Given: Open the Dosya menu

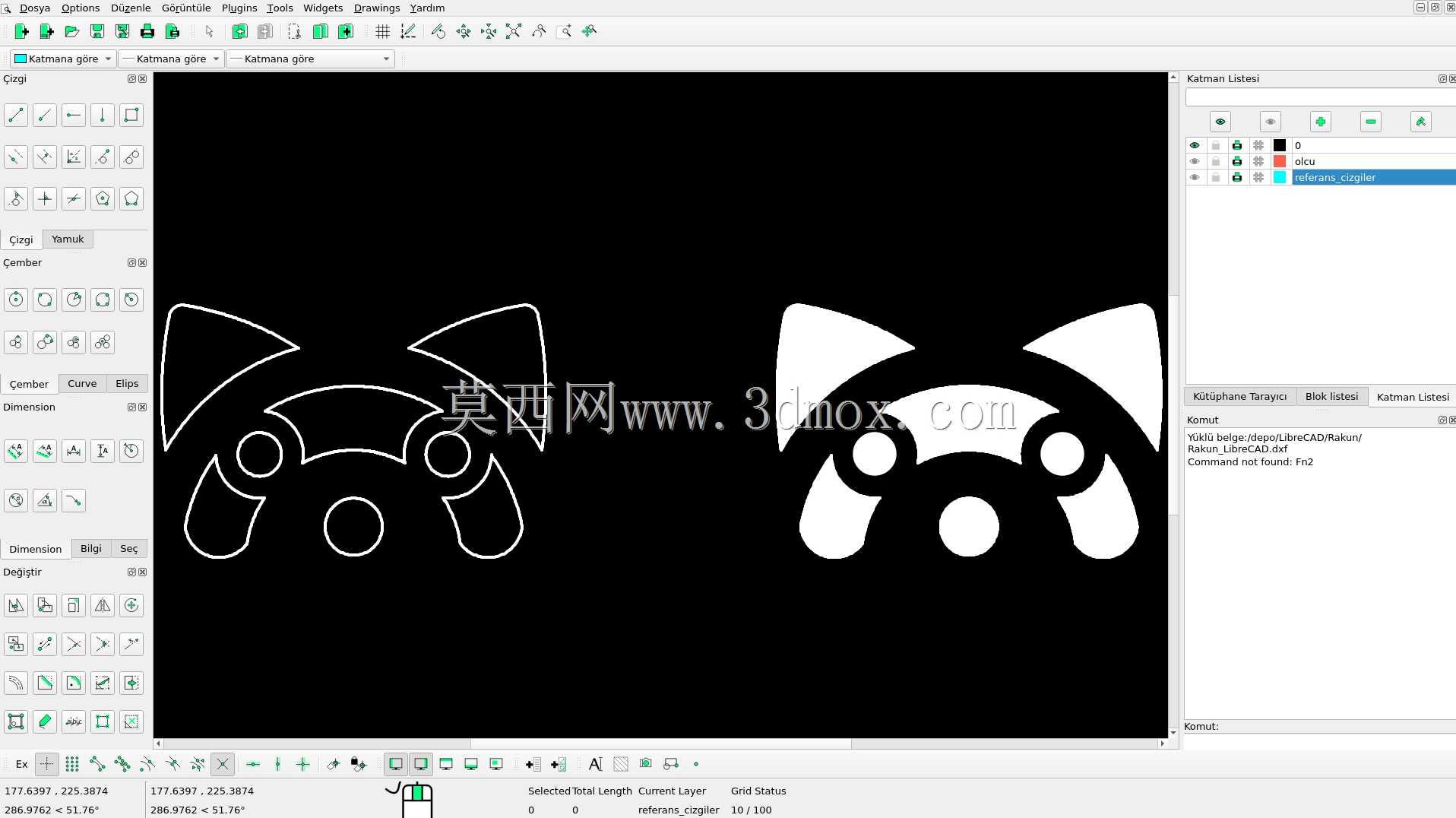Looking at the screenshot, I should 34,8.
